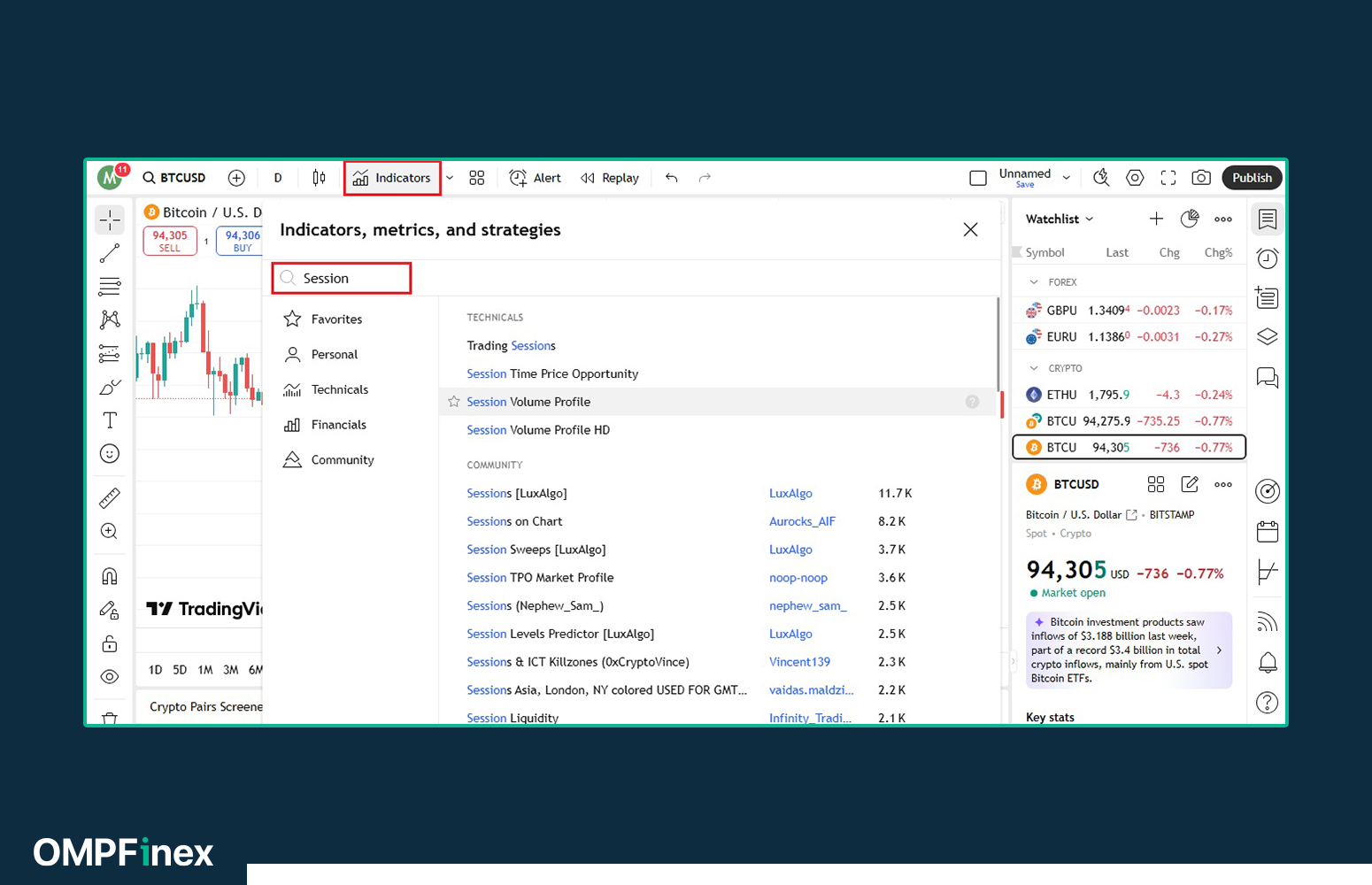Hide all drawings with the eye icon
Viewport: 1372px width, 885px height.
pyautogui.click(x=110, y=677)
